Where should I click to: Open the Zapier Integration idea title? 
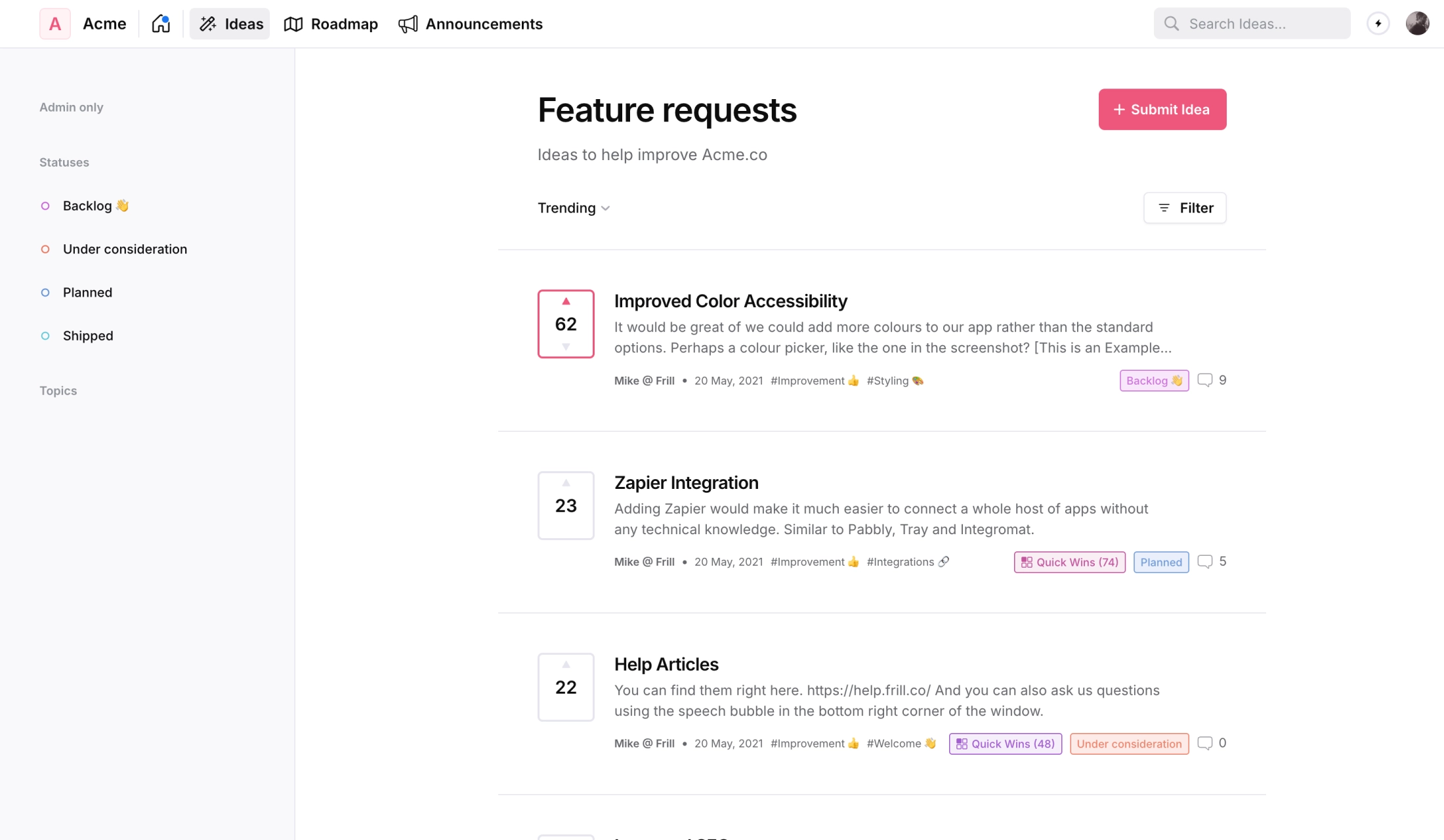coord(686,482)
